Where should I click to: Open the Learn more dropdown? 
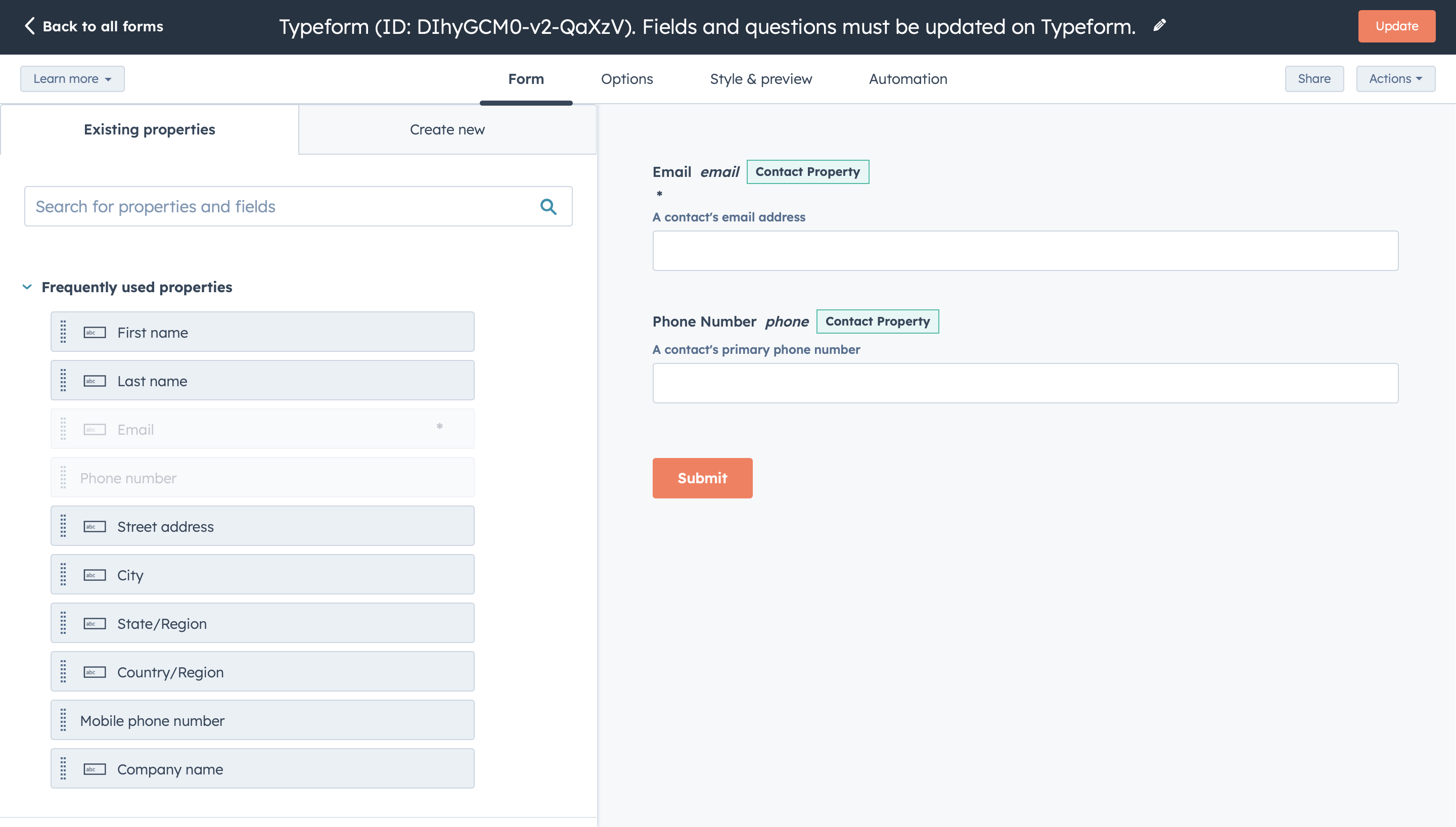click(72, 78)
